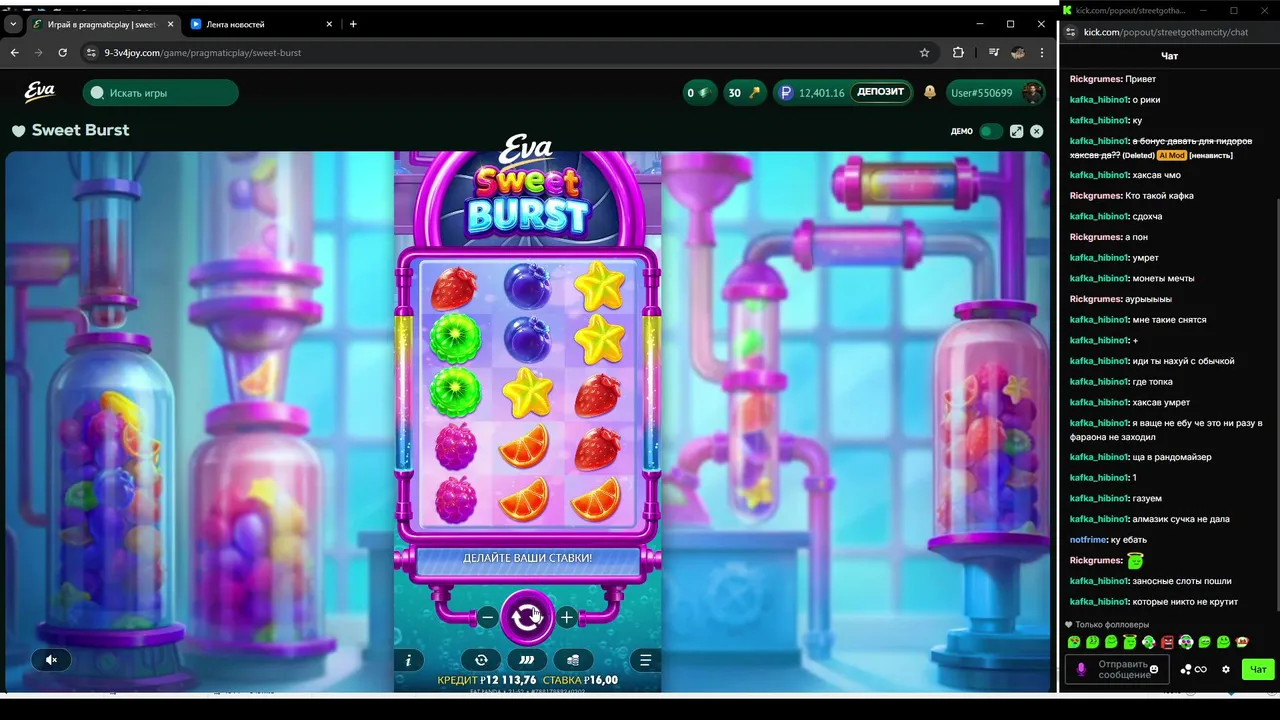Open the emoji picker in chat input

tap(1154, 669)
